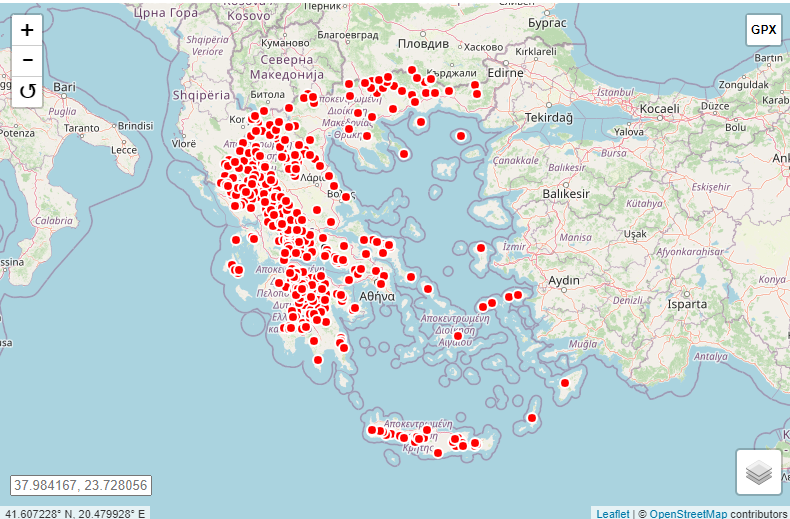Click the GPX export button

pyautogui.click(x=764, y=30)
